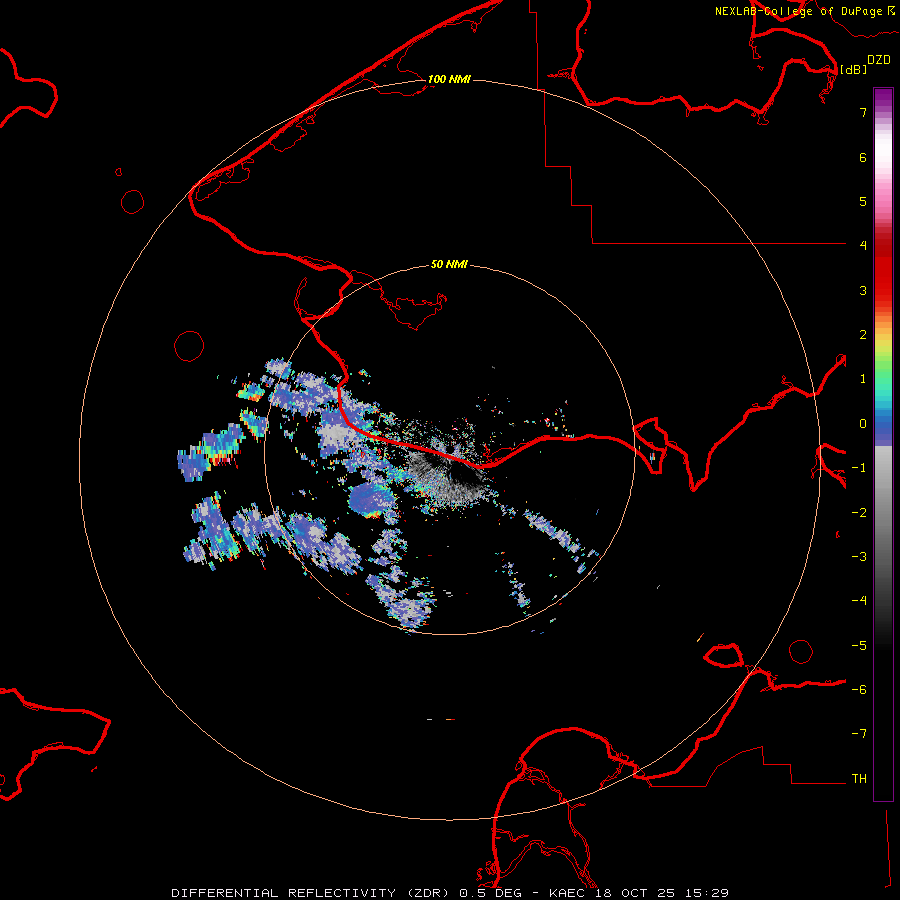Image resolution: width=900 pixels, height=900 pixels.
Task: Click the 4 value on the scale
Action: point(863,246)
